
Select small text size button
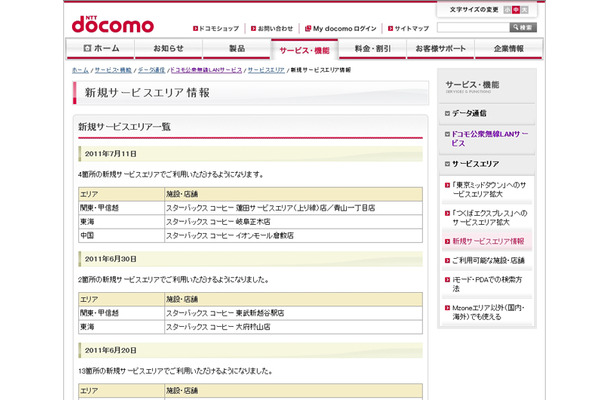click(x=507, y=10)
